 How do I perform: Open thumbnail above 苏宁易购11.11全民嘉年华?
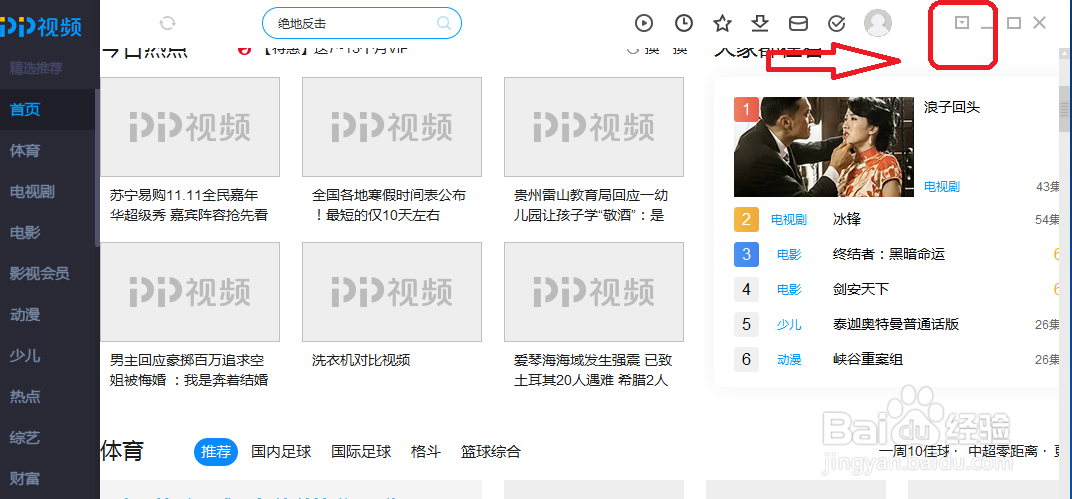pos(190,127)
